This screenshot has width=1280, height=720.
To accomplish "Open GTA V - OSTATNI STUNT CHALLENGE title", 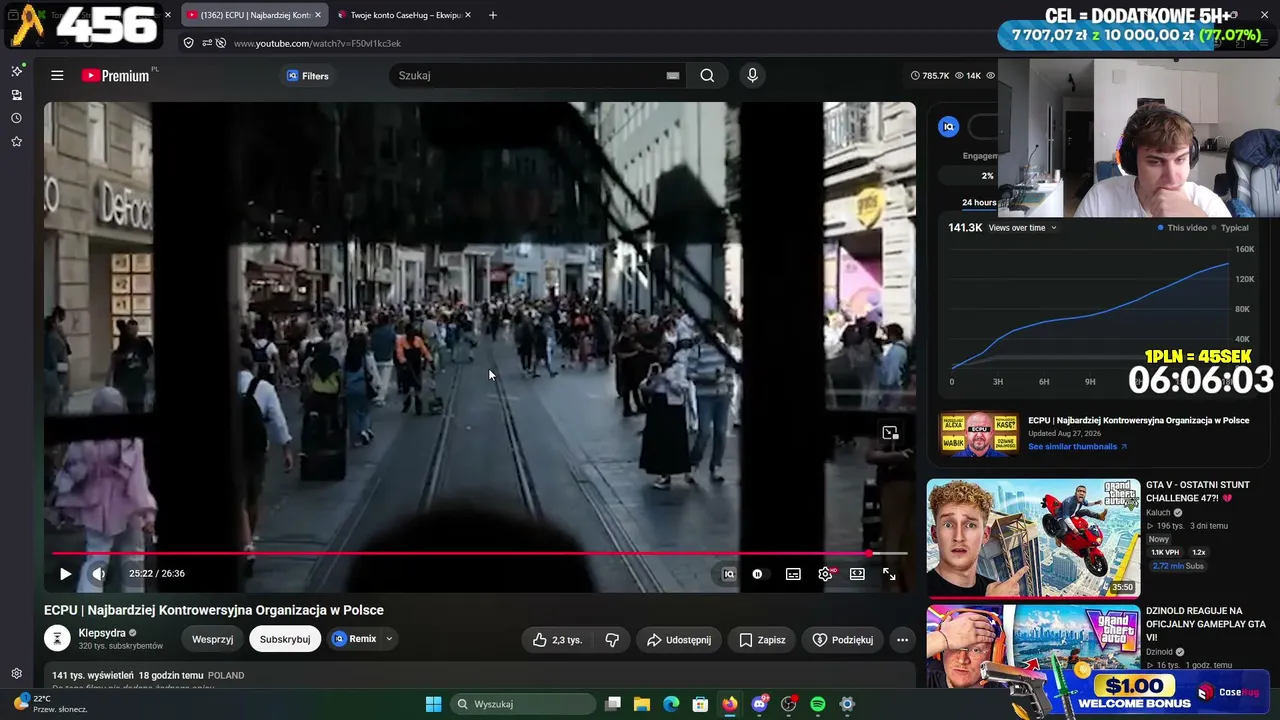I will point(1198,491).
